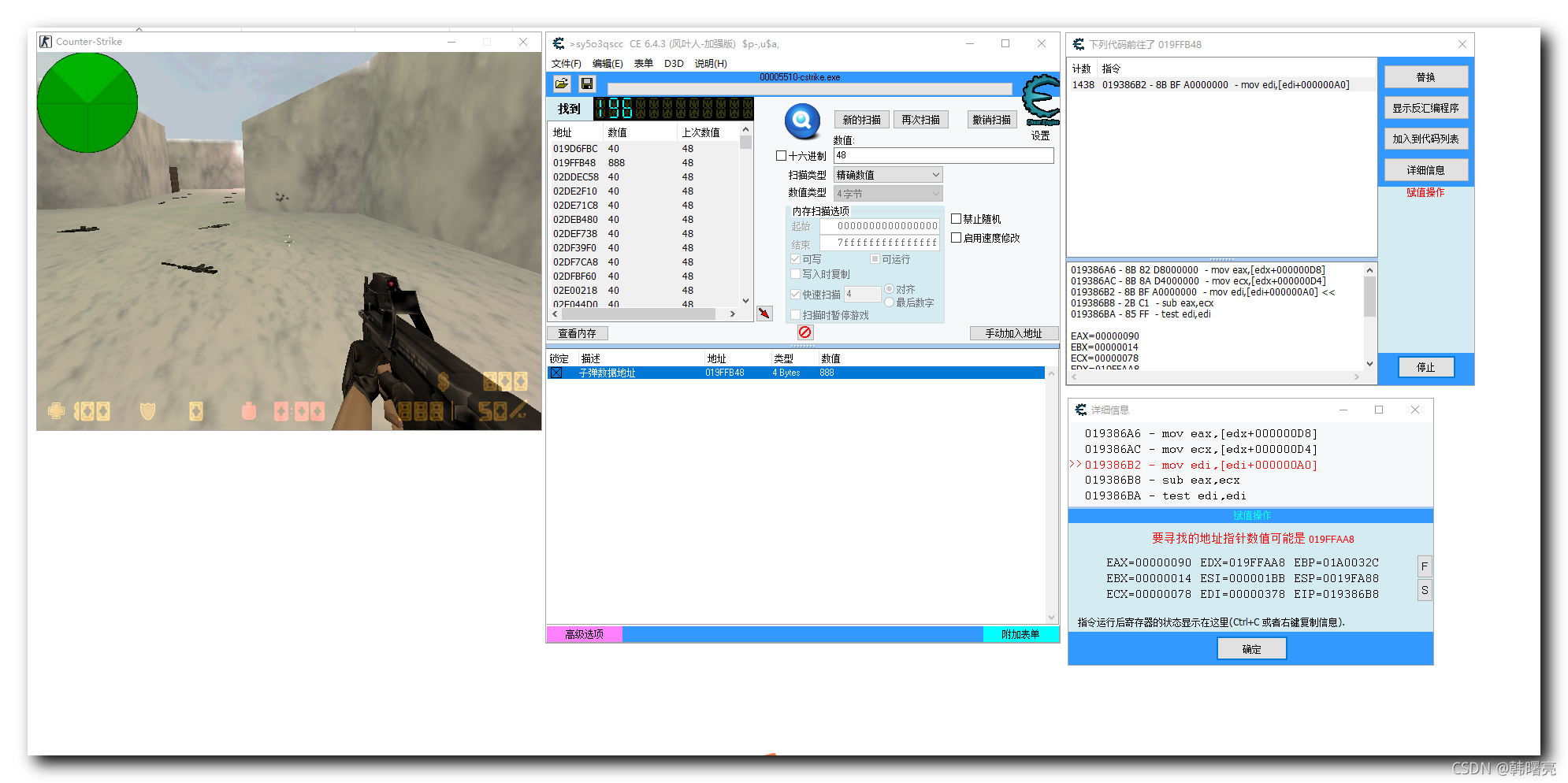Screen dimensions: 1568x783
Task: Click the 详细信息 button in the code list window
Action: [x=1426, y=170]
